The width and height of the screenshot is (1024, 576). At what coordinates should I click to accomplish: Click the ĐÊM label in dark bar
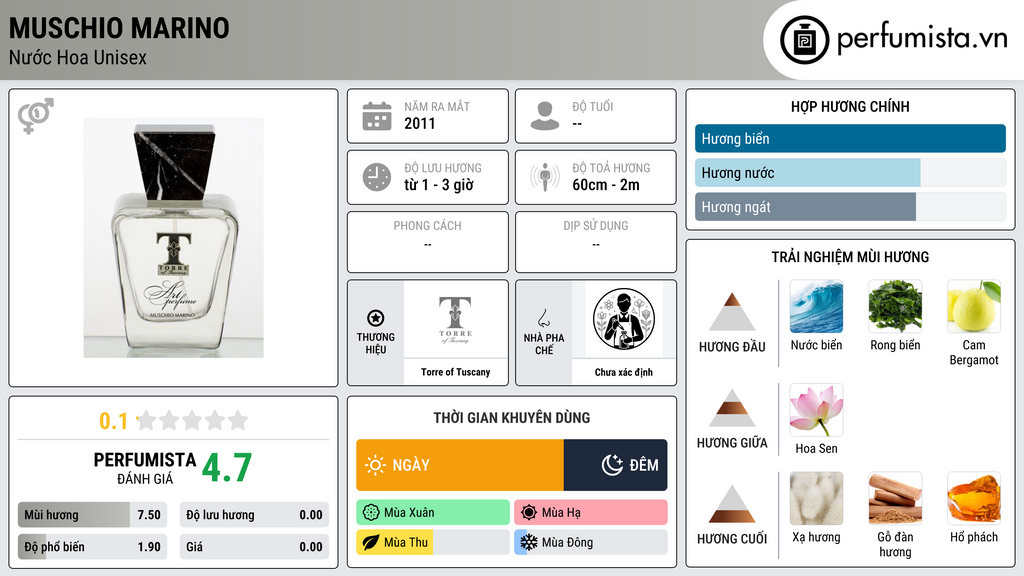point(644,465)
